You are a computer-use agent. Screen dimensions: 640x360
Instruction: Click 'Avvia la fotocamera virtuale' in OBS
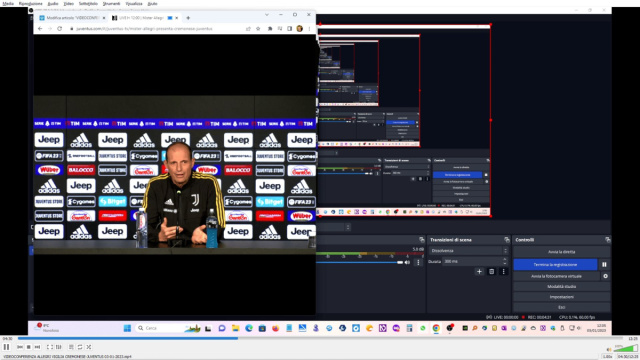pyautogui.click(x=556, y=276)
